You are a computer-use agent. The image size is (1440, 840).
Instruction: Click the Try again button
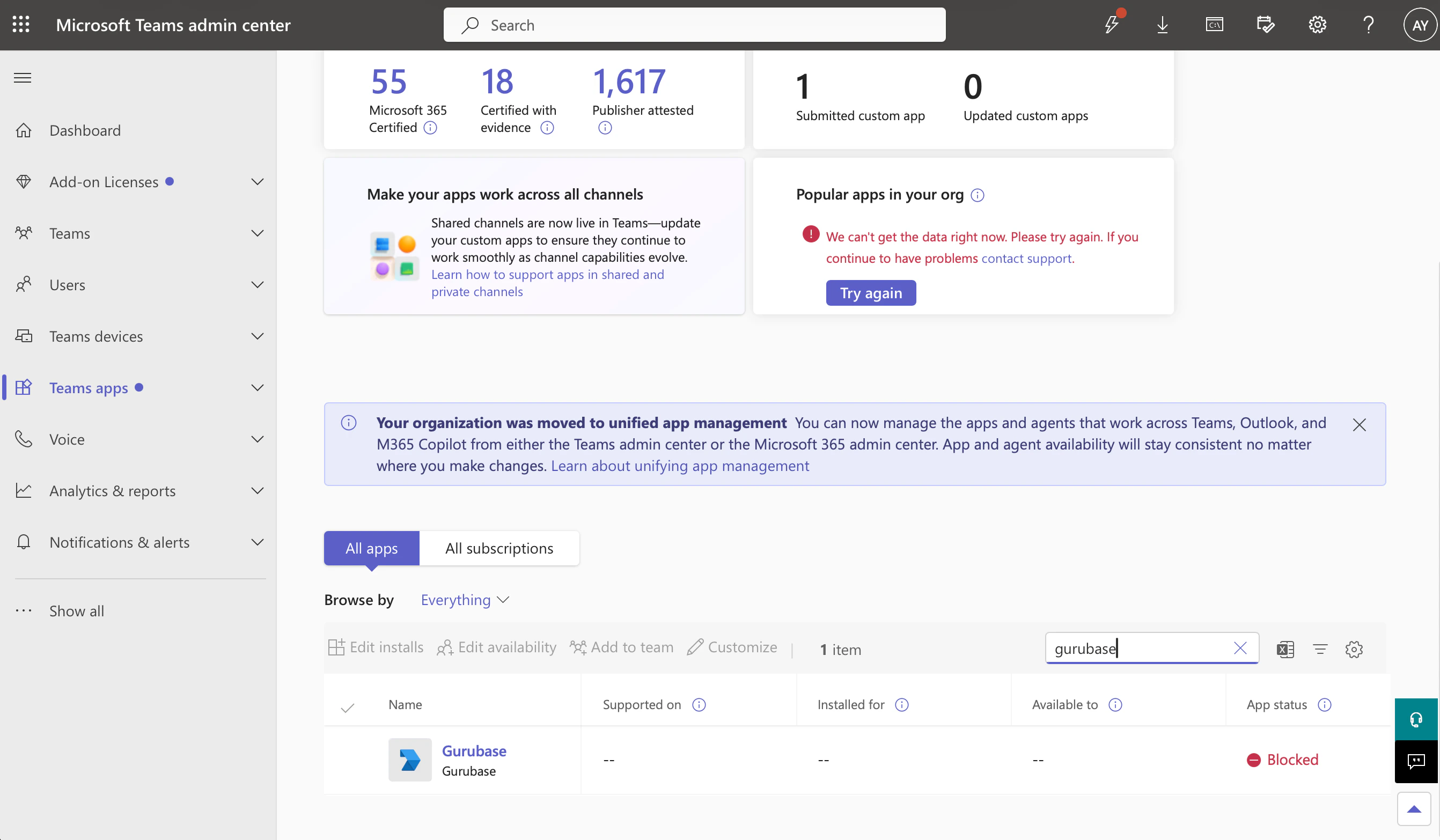[x=871, y=292]
